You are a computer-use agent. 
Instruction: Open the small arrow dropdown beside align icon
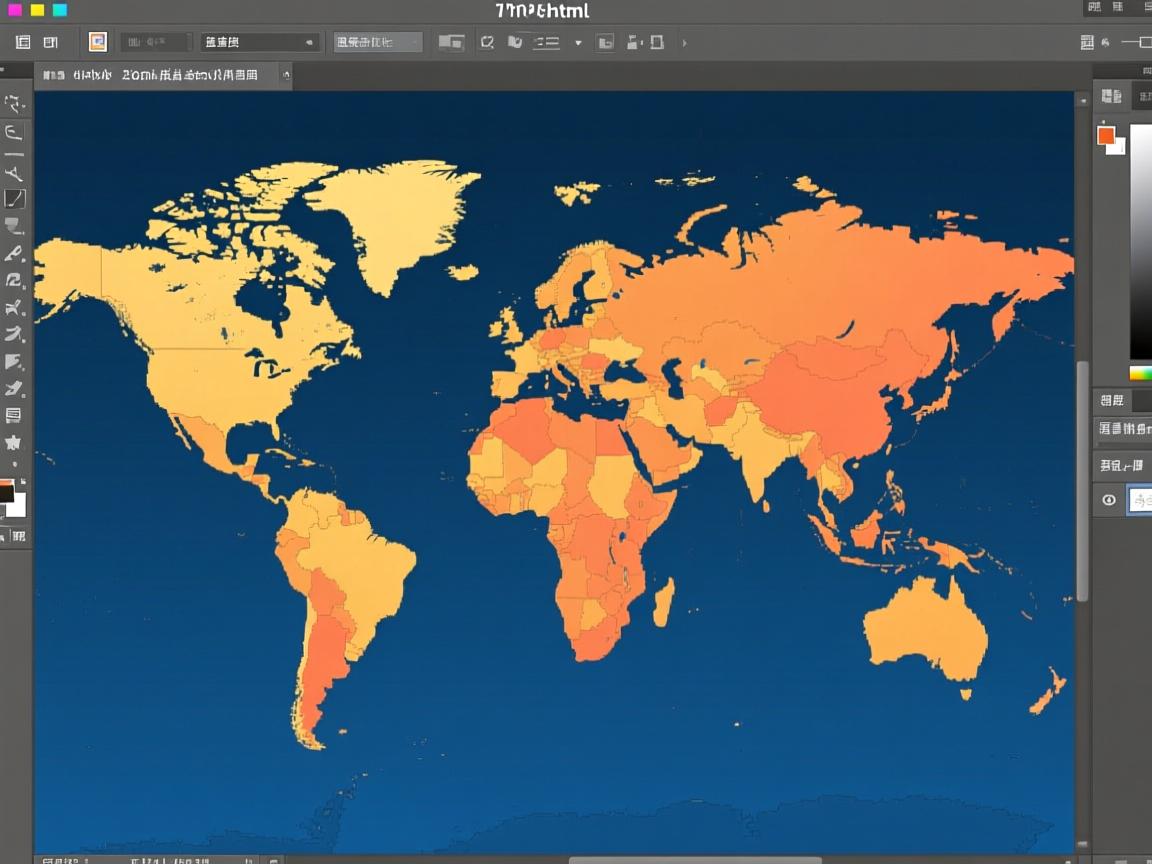(x=578, y=43)
